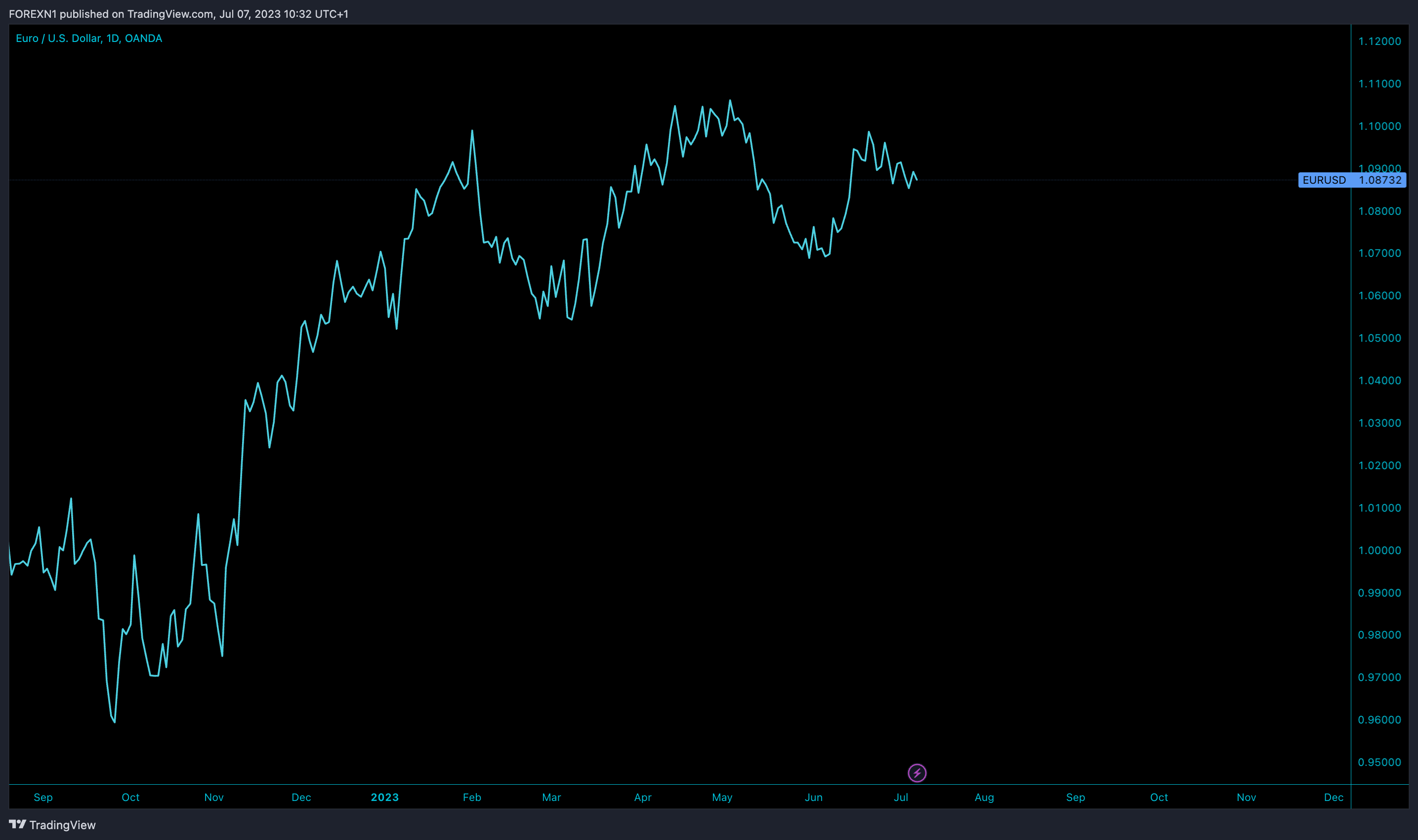Click the 0.99000 price axis label
This screenshot has height=840, width=1418.
coord(1379,593)
